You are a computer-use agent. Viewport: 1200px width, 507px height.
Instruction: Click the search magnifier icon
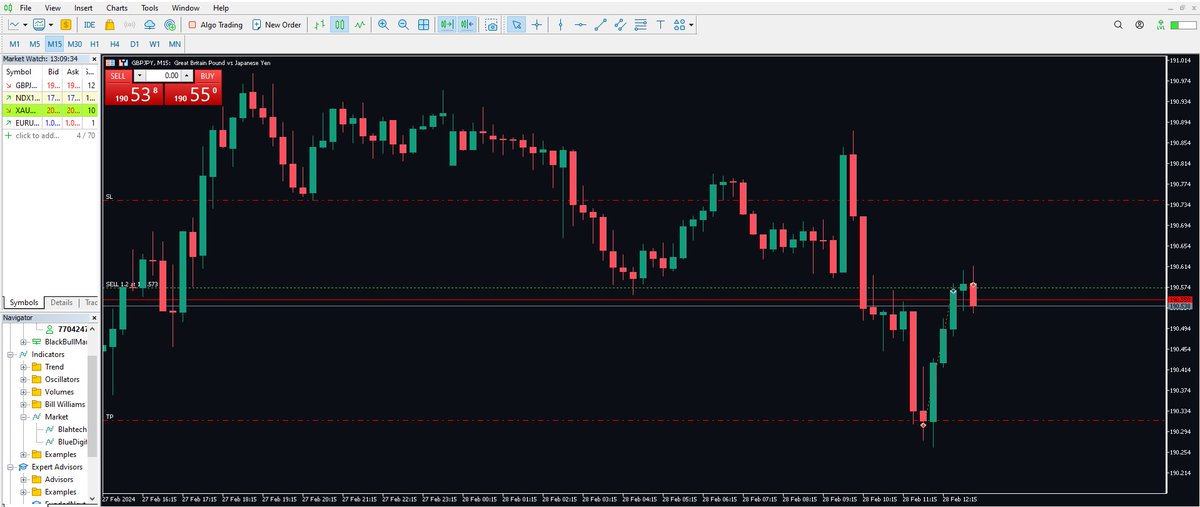click(x=1119, y=24)
